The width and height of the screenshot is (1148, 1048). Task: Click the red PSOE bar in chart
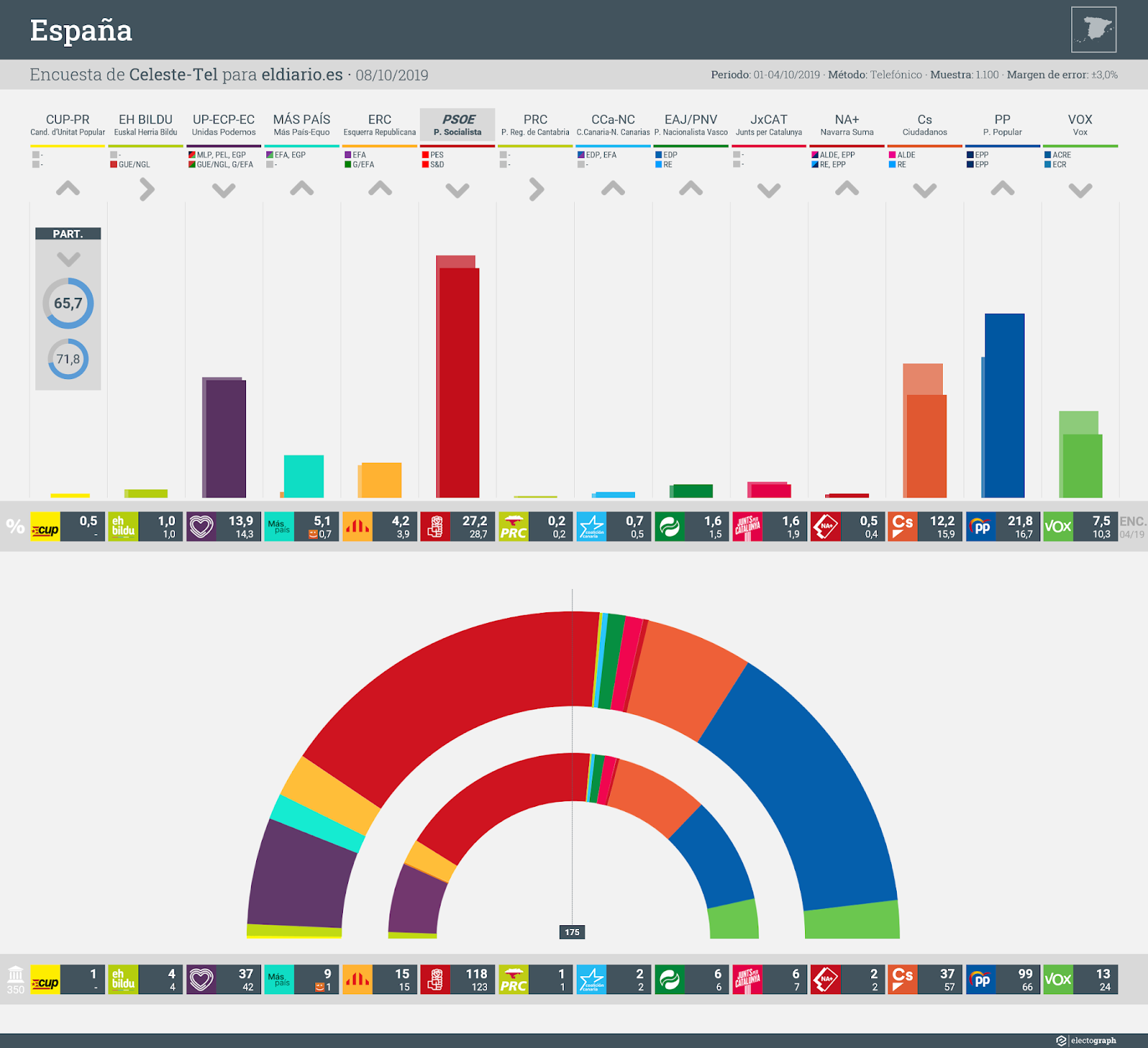[458, 382]
